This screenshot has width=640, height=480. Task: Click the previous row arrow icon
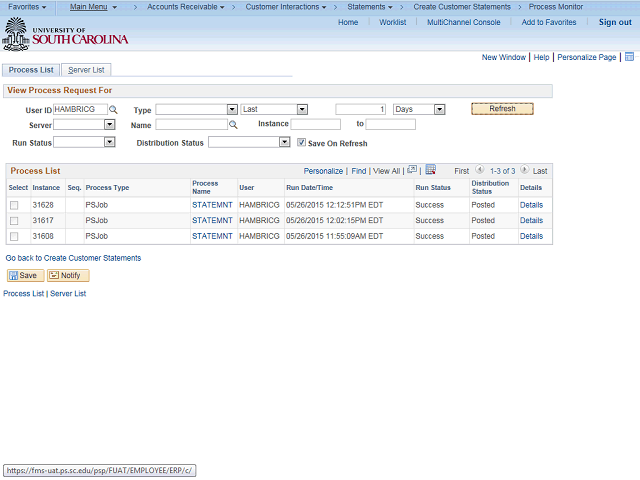(480, 169)
